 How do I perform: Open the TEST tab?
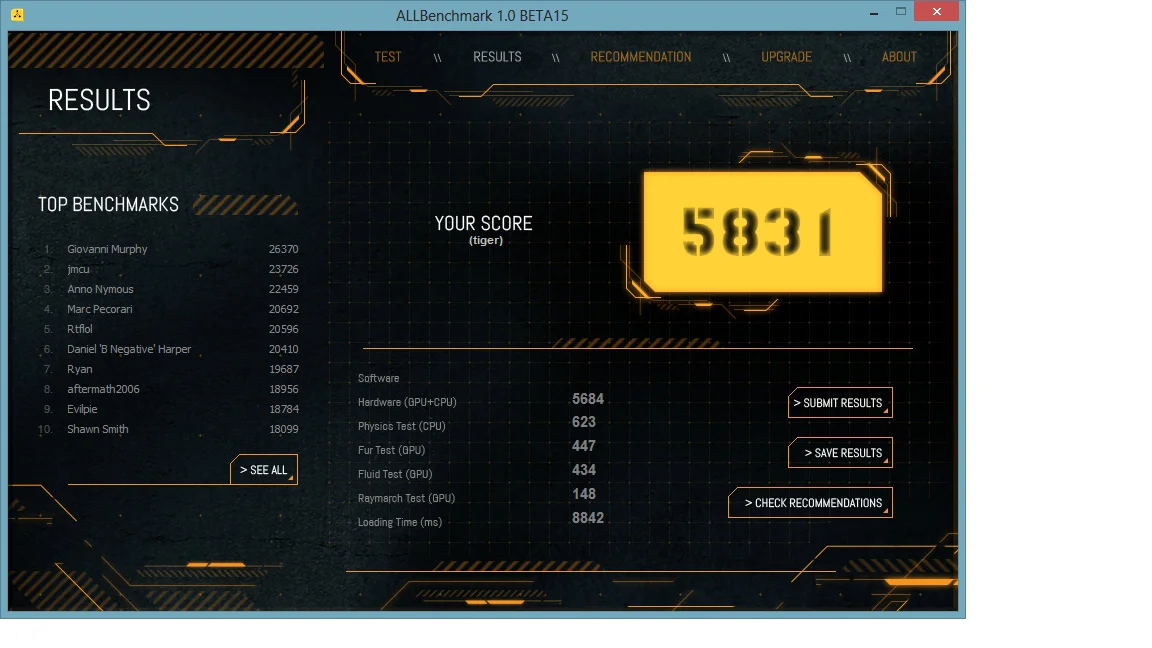point(388,57)
